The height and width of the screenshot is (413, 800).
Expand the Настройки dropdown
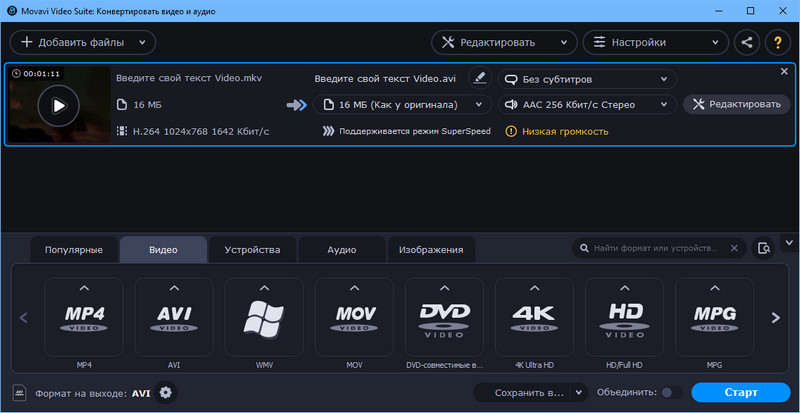pyautogui.click(x=716, y=42)
